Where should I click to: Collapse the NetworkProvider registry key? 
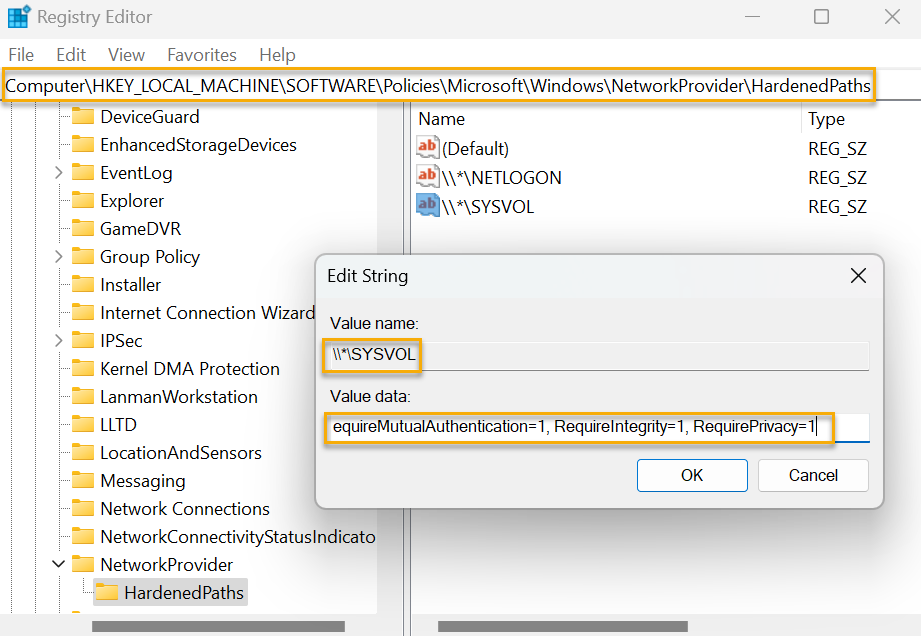[58, 564]
